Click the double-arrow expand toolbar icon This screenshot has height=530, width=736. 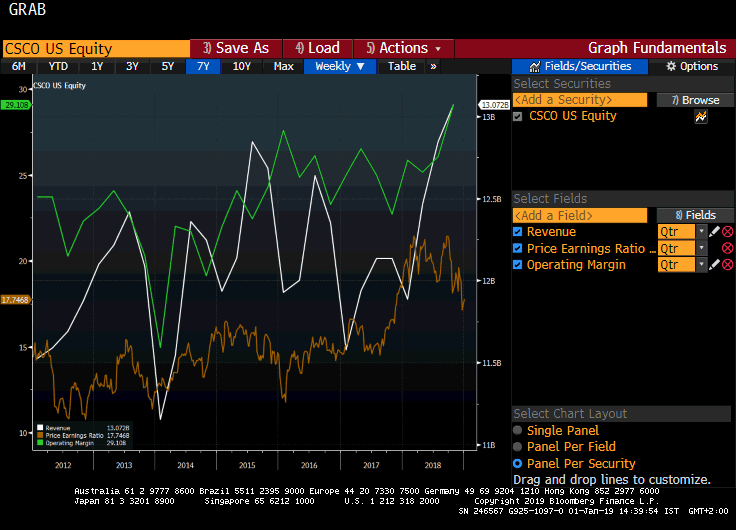[x=433, y=66]
